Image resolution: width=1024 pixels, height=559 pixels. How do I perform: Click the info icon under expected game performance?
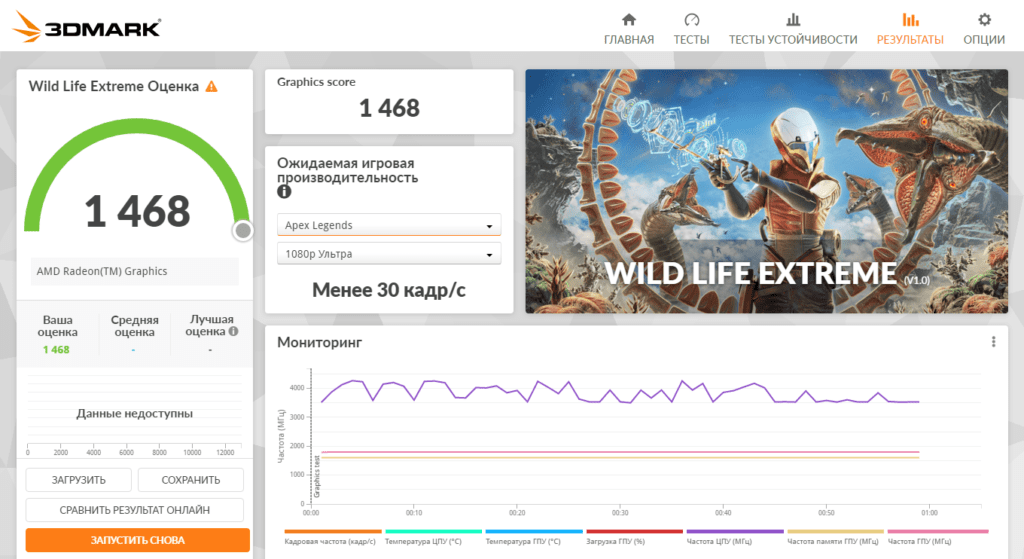(x=284, y=192)
